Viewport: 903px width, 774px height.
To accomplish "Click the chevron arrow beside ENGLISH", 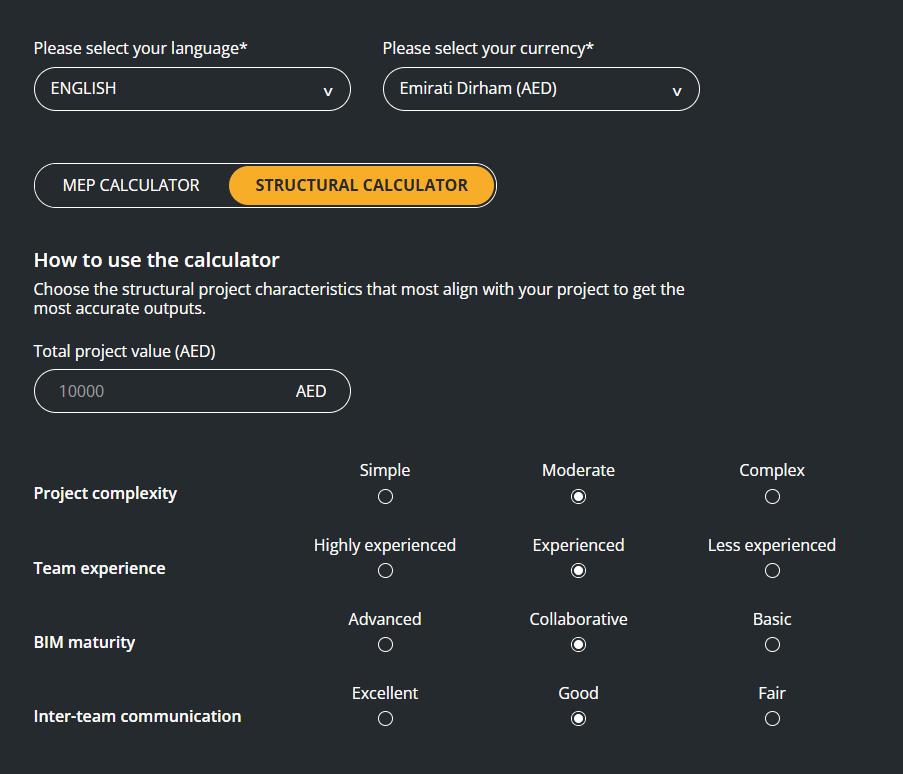I will (x=327, y=91).
